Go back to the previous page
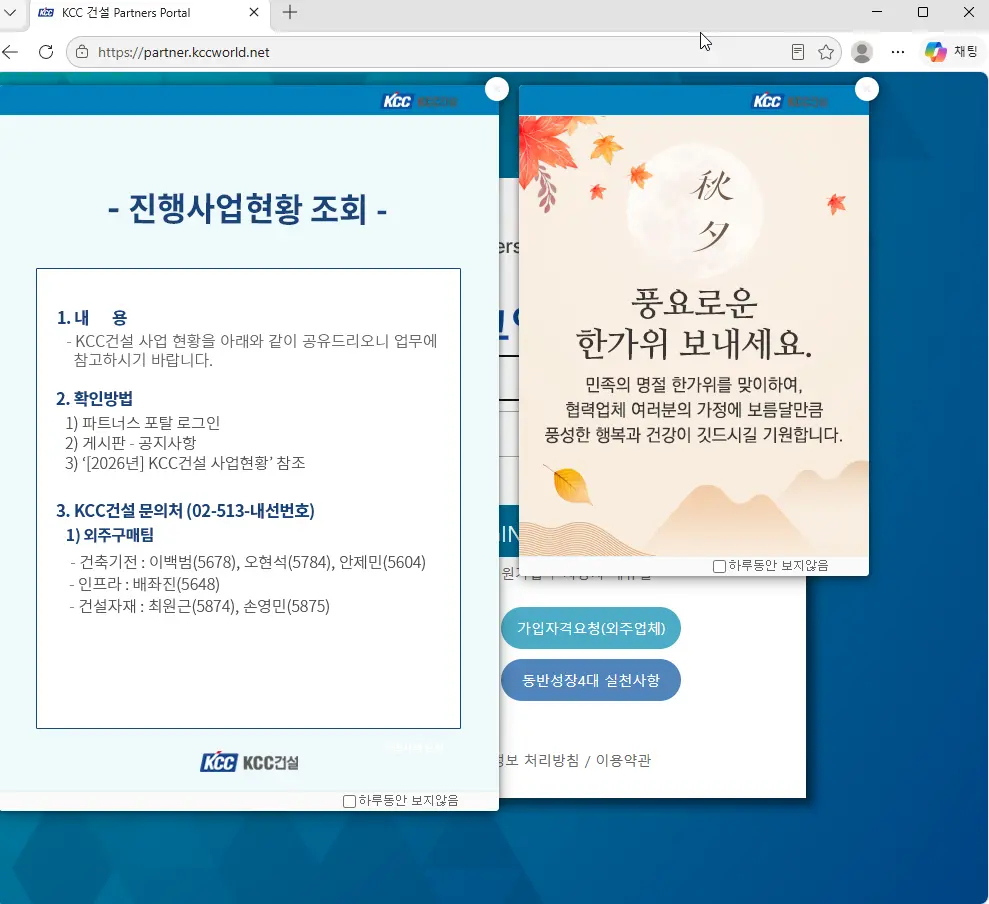The height and width of the screenshot is (904, 989). [11, 52]
